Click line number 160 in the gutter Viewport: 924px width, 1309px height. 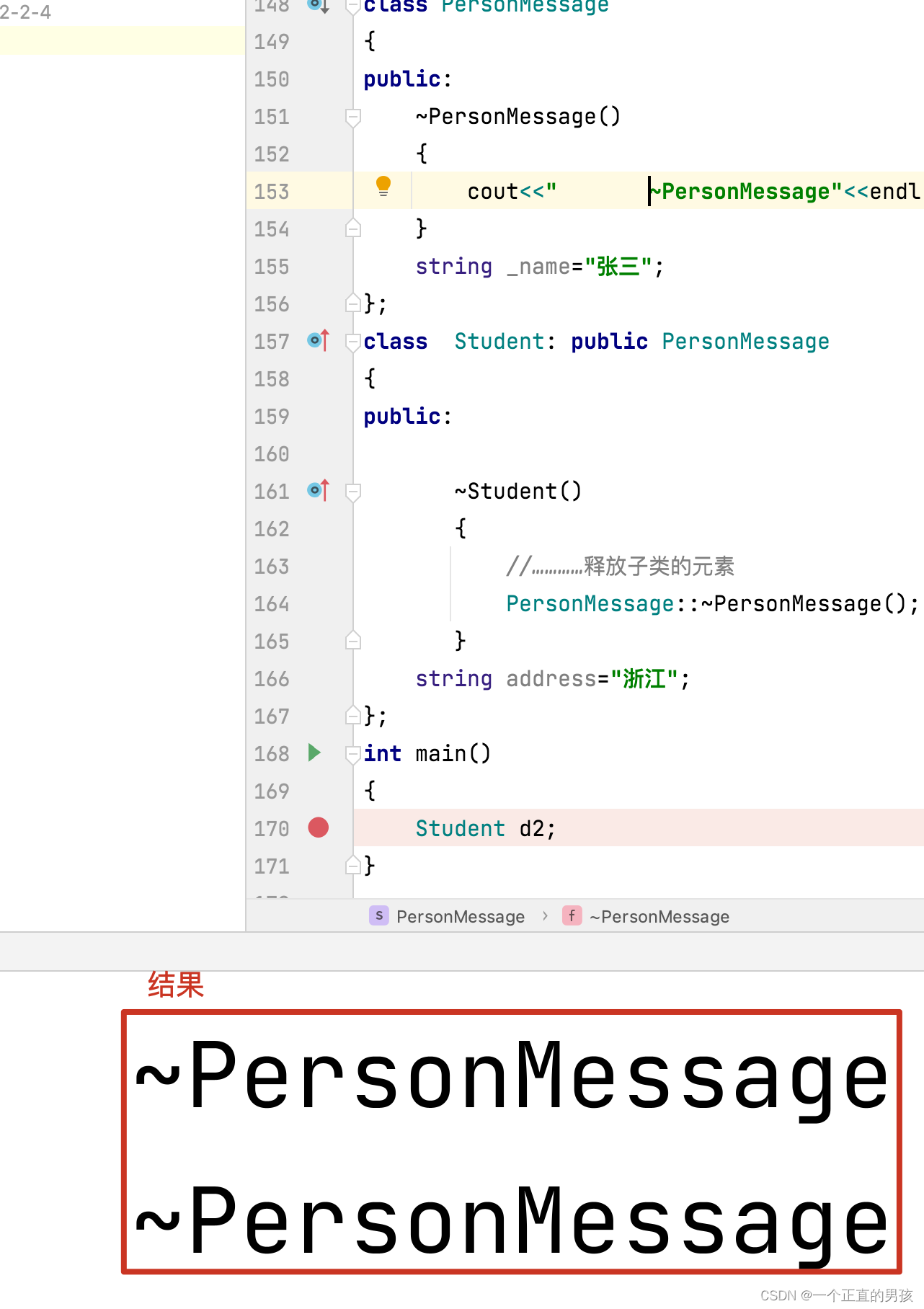[272, 454]
